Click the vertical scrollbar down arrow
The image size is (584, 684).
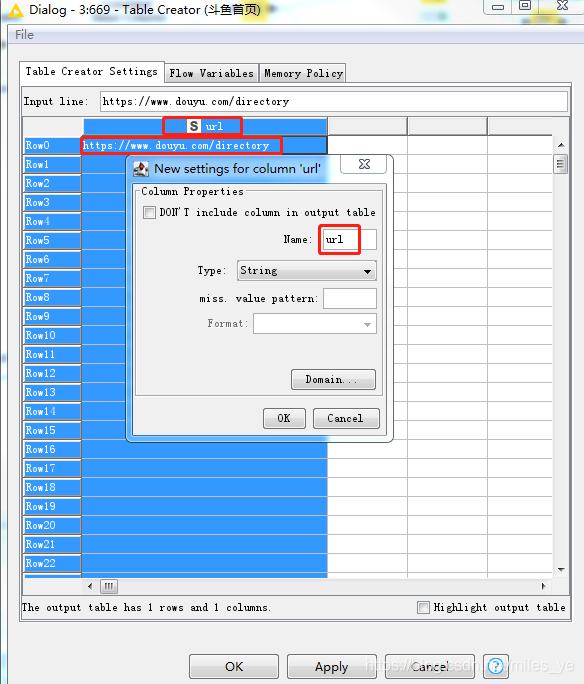pyautogui.click(x=561, y=570)
